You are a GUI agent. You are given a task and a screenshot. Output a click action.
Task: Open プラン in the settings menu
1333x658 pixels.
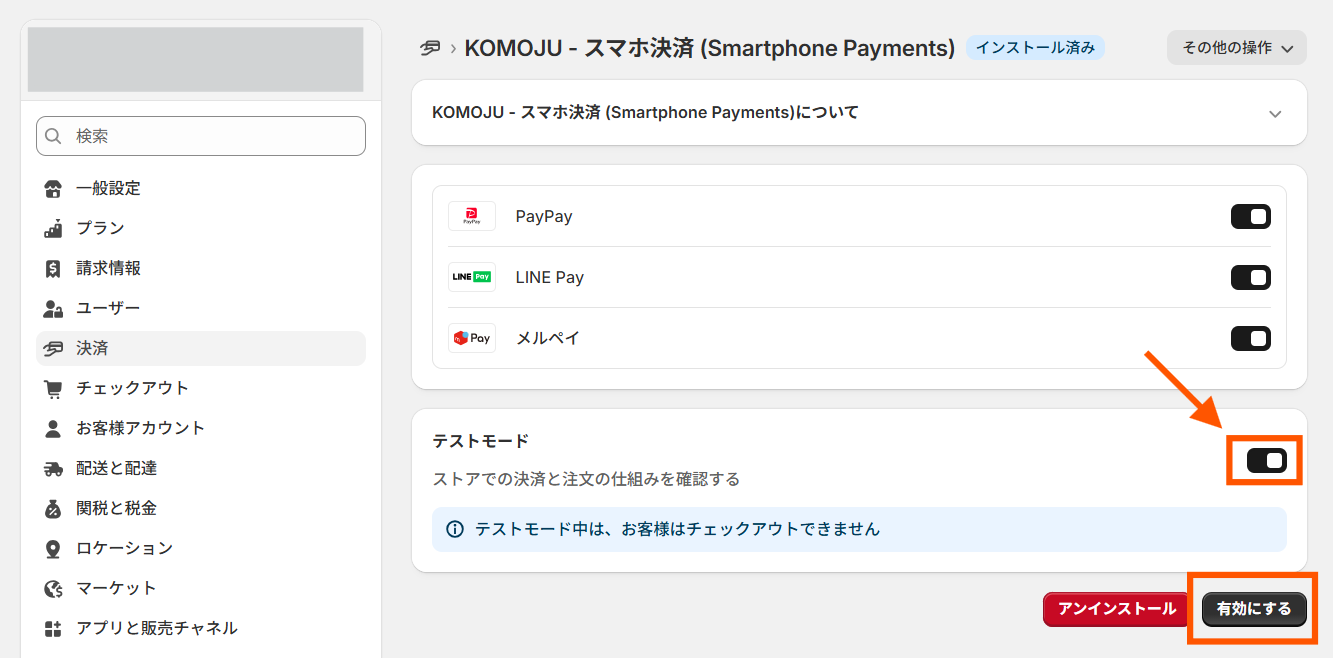pyautogui.click(x=201, y=229)
